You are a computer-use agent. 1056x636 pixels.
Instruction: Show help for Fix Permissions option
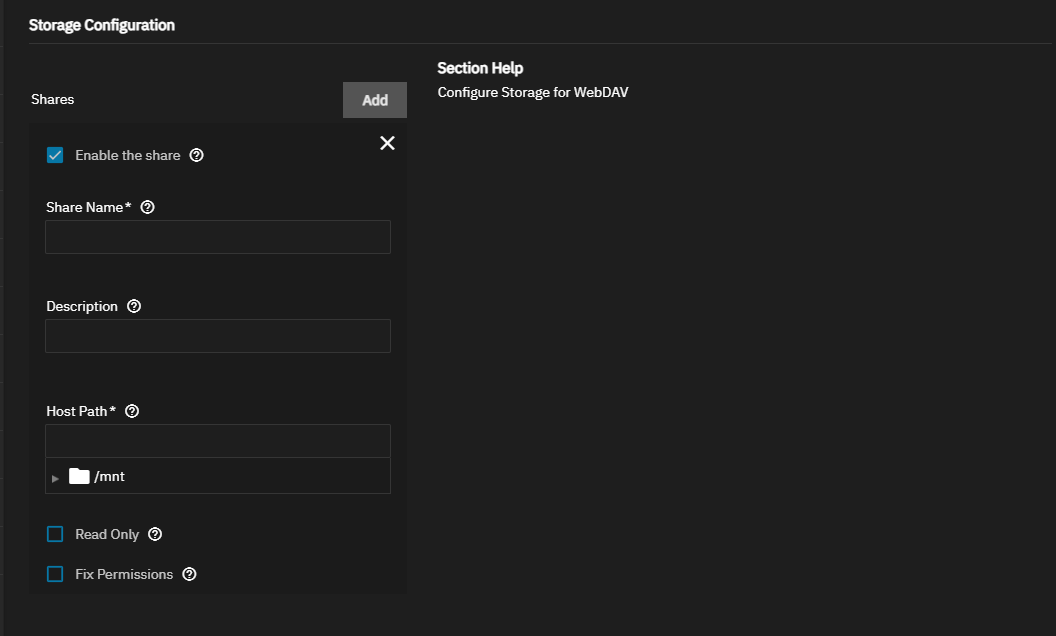click(x=190, y=574)
